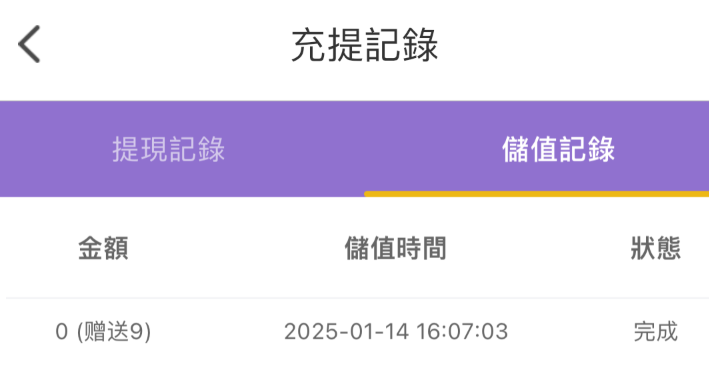The width and height of the screenshot is (709, 381).
Task: Click blank space between timestamp and 完成
Action: (571, 331)
